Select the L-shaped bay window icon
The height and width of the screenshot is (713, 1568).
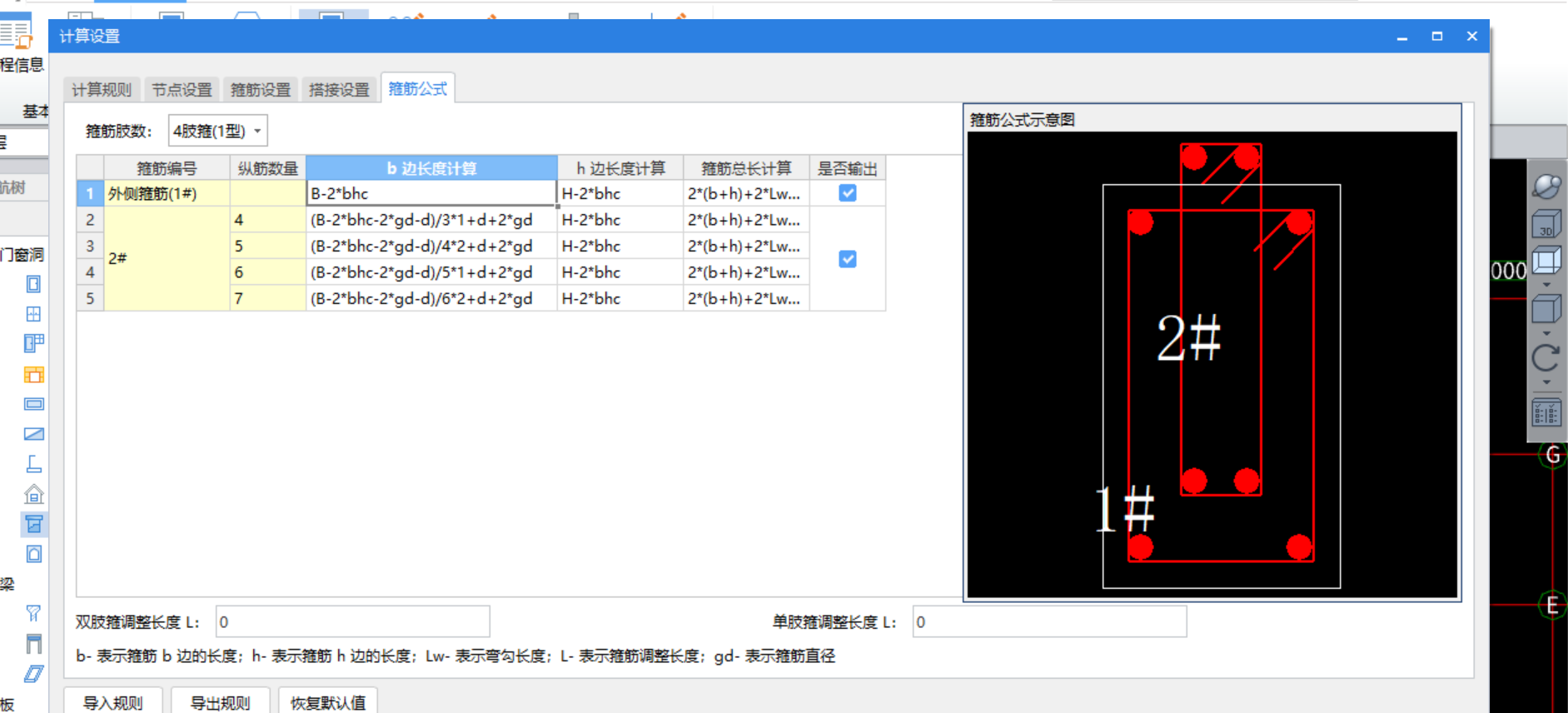tap(33, 464)
